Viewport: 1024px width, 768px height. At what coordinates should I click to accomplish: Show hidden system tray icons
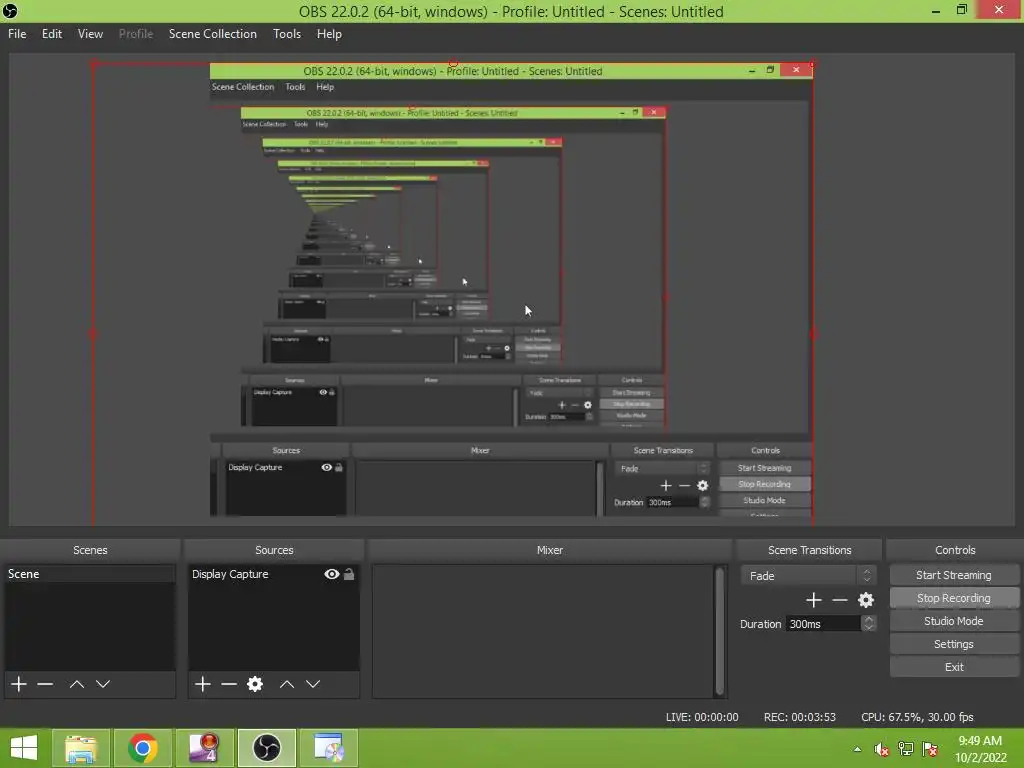857,749
